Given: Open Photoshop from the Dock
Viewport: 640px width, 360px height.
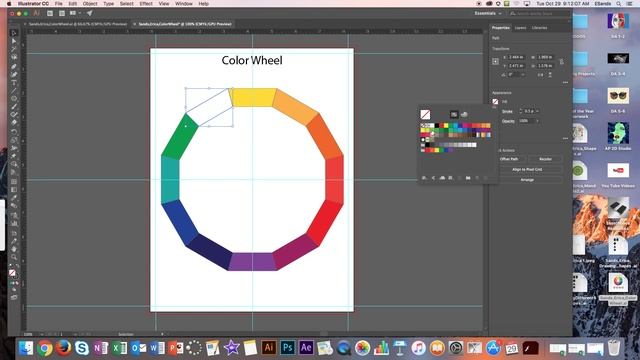Looking at the screenshot, I should tap(287, 348).
